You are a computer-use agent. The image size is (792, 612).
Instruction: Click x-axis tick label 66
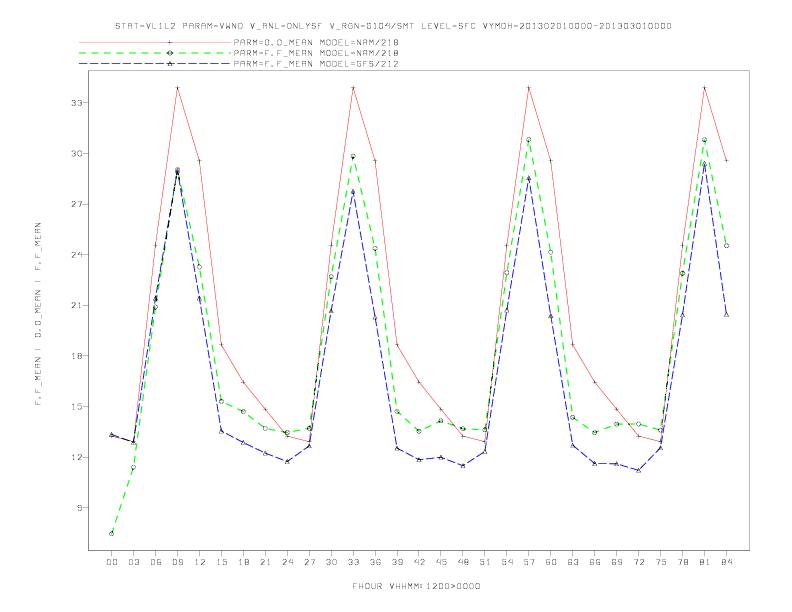595,562
